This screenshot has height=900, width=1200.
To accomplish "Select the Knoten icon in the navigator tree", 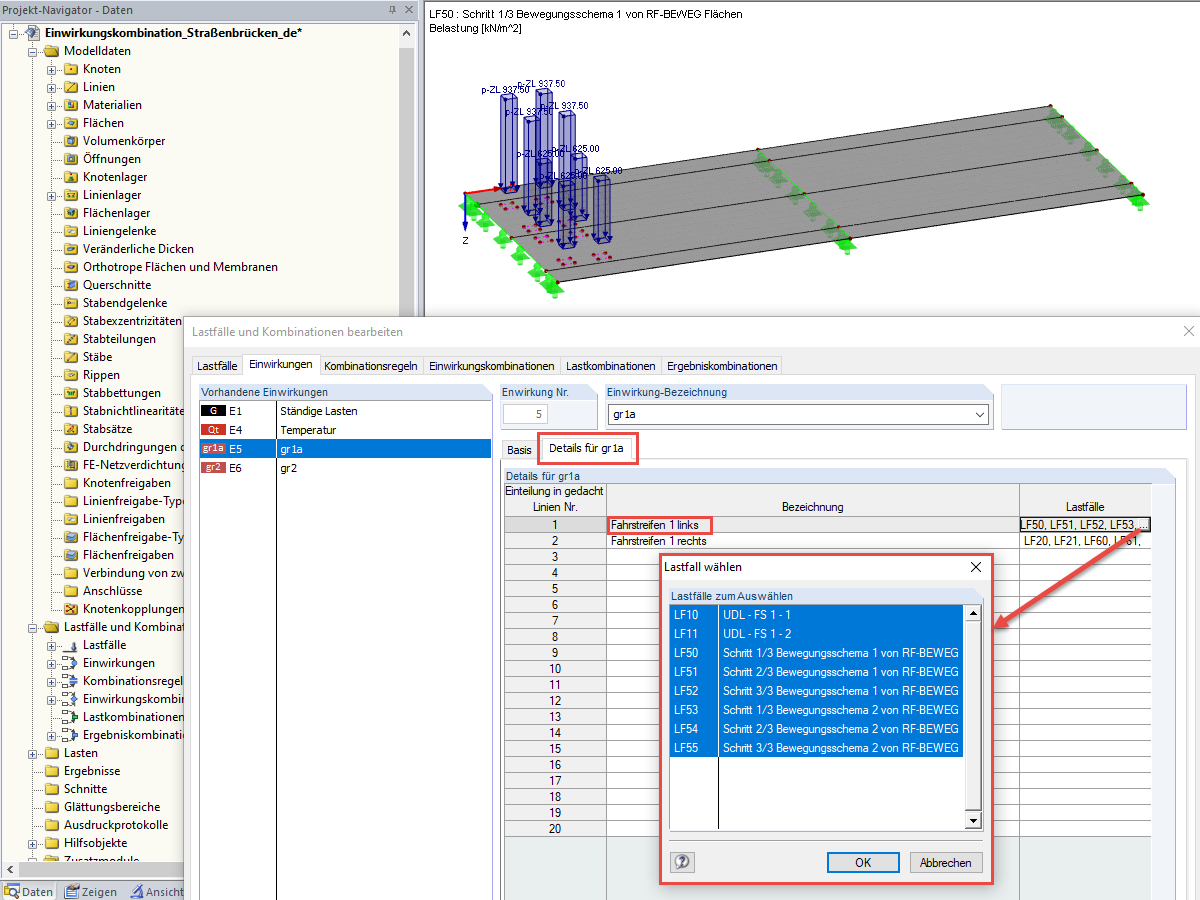I will (x=71, y=69).
